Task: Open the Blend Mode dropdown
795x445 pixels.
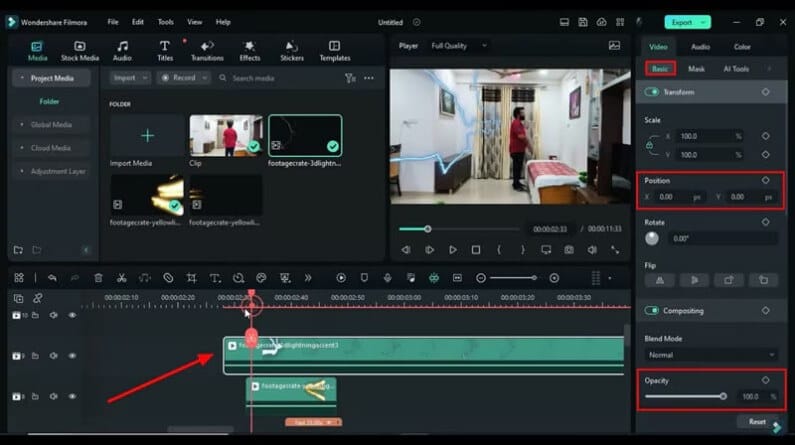Action: 710,355
